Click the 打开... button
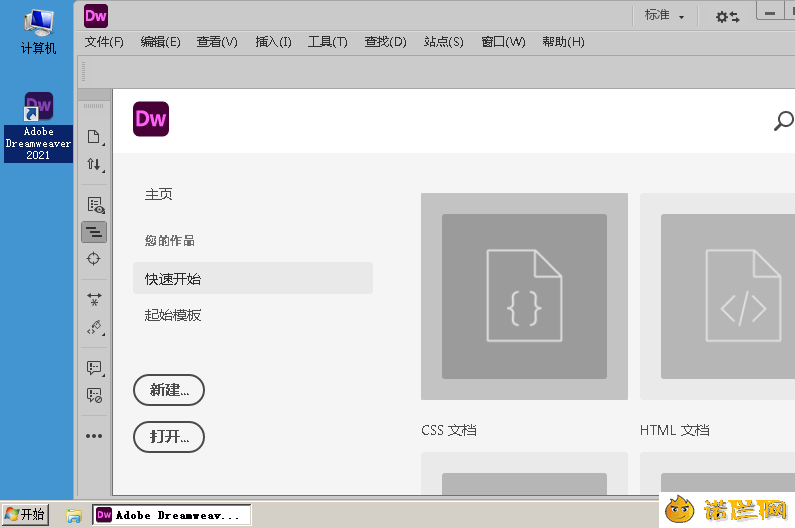The height and width of the screenshot is (528, 795). [x=169, y=437]
